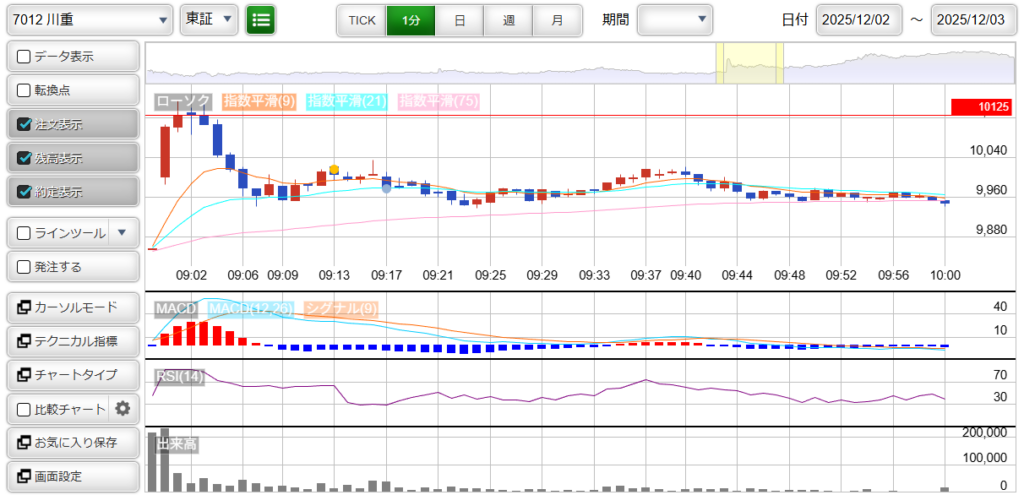Open the 期間 period dropdown
Image resolution: width=1024 pixels, height=495 pixels.
click(x=675, y=19)
